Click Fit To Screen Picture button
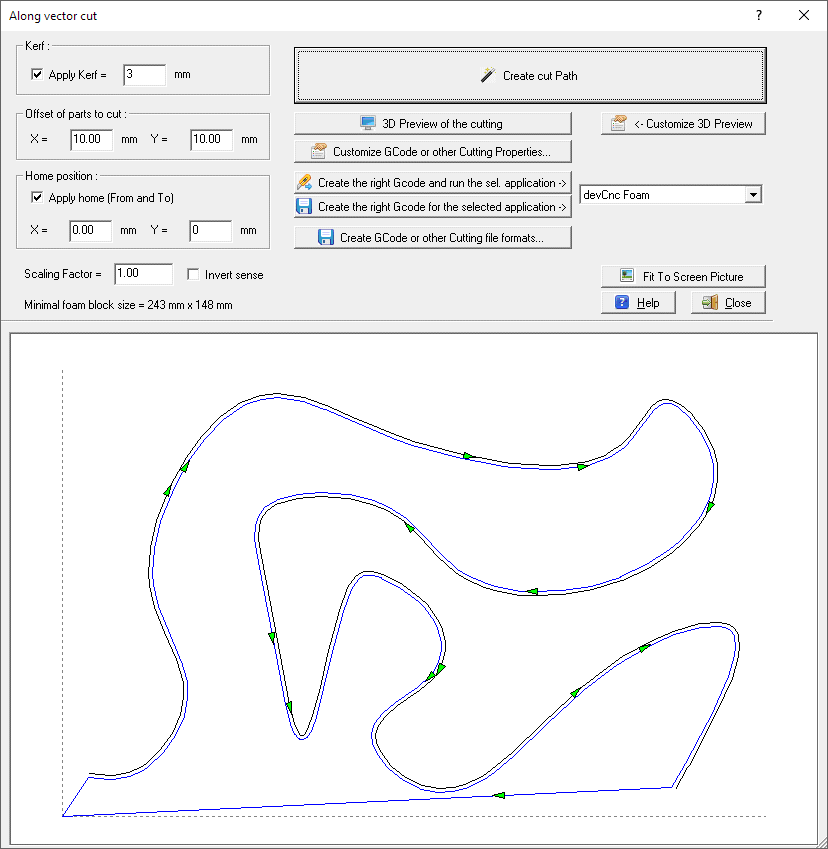This screenshot has height=849, width=828. pyautogui.click(x=684, y=276)
